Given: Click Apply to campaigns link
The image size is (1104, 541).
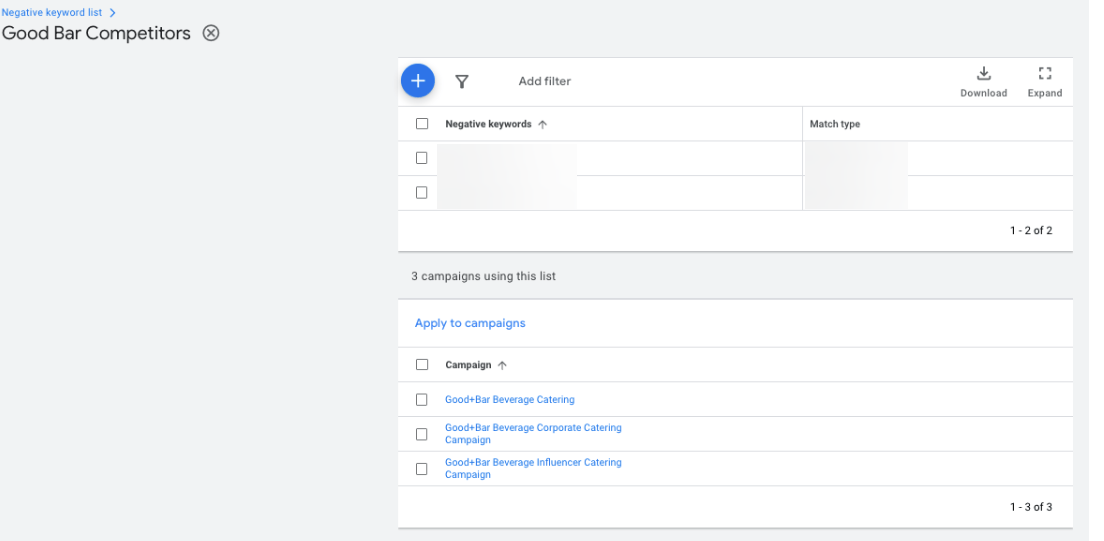Looking at the screenshot, I should pyautogui.click(x=470, y=323).
